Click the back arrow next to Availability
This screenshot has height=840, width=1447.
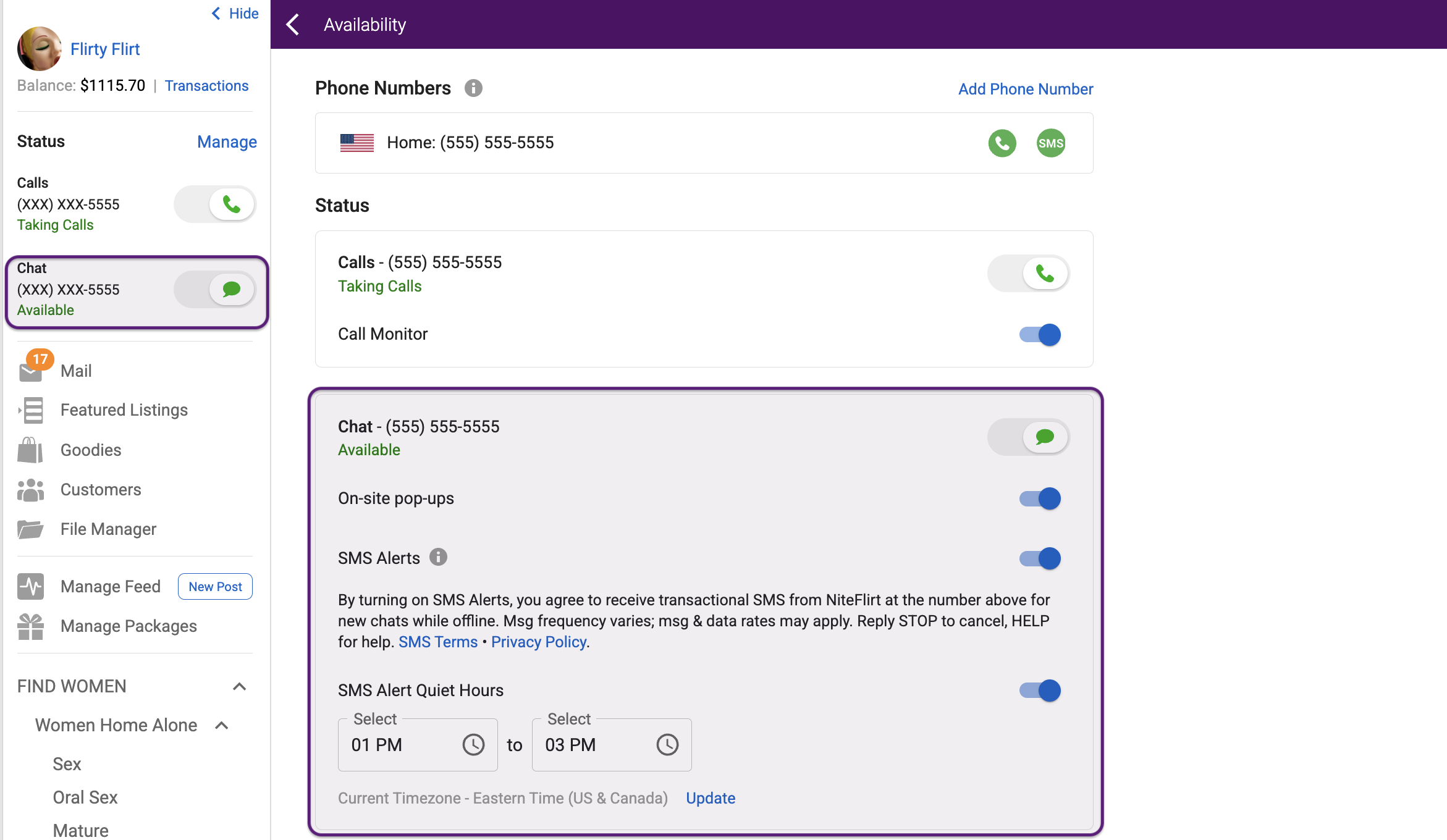293,25
